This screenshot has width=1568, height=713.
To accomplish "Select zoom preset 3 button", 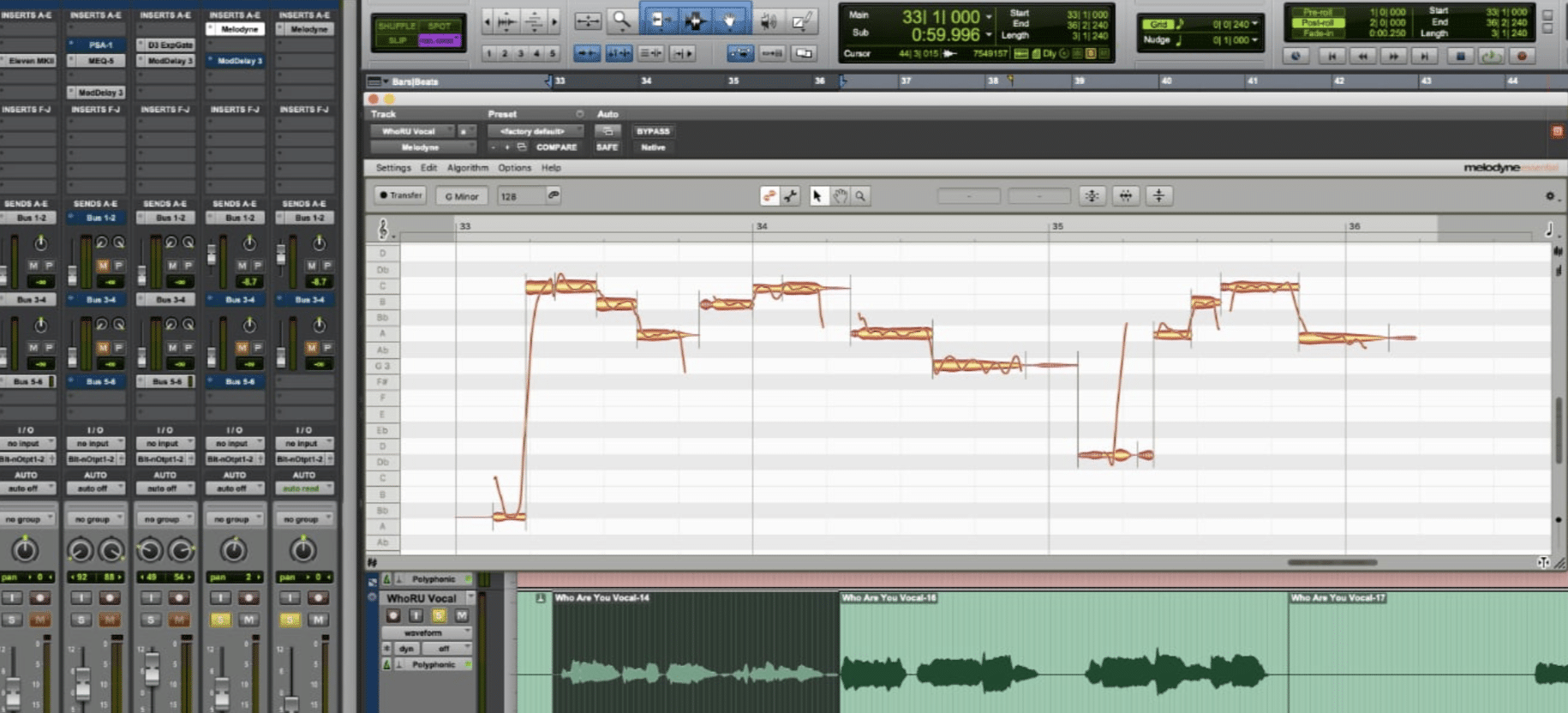I will coord(520,53).
